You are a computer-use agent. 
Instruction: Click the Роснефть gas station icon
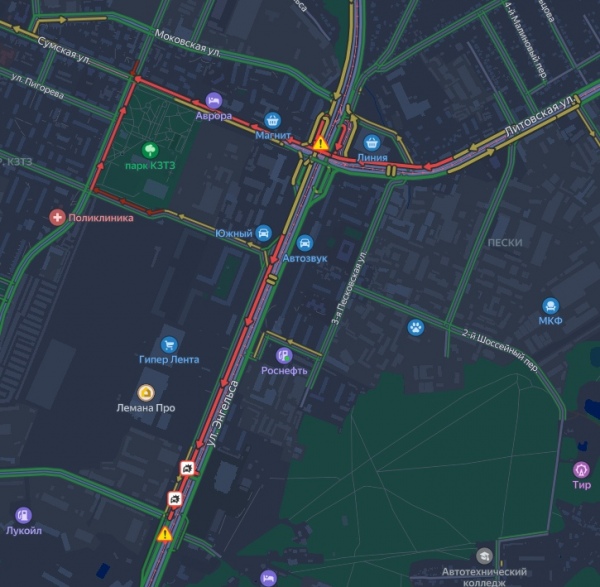284,356
